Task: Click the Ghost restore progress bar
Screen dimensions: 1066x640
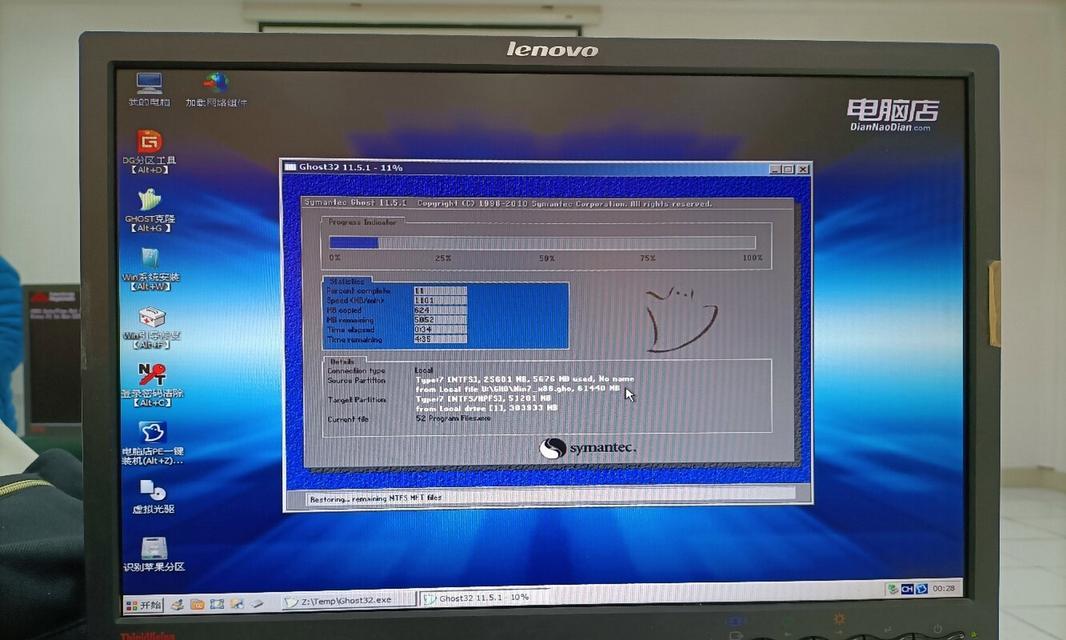Action: click(542, 243)
